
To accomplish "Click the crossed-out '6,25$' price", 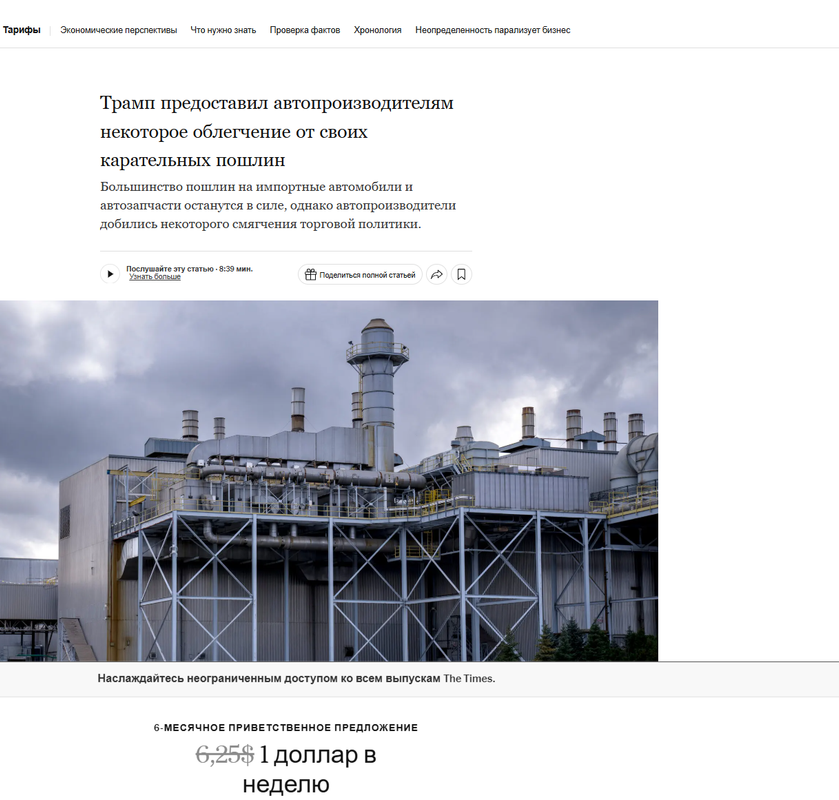I will click(225, 755).
